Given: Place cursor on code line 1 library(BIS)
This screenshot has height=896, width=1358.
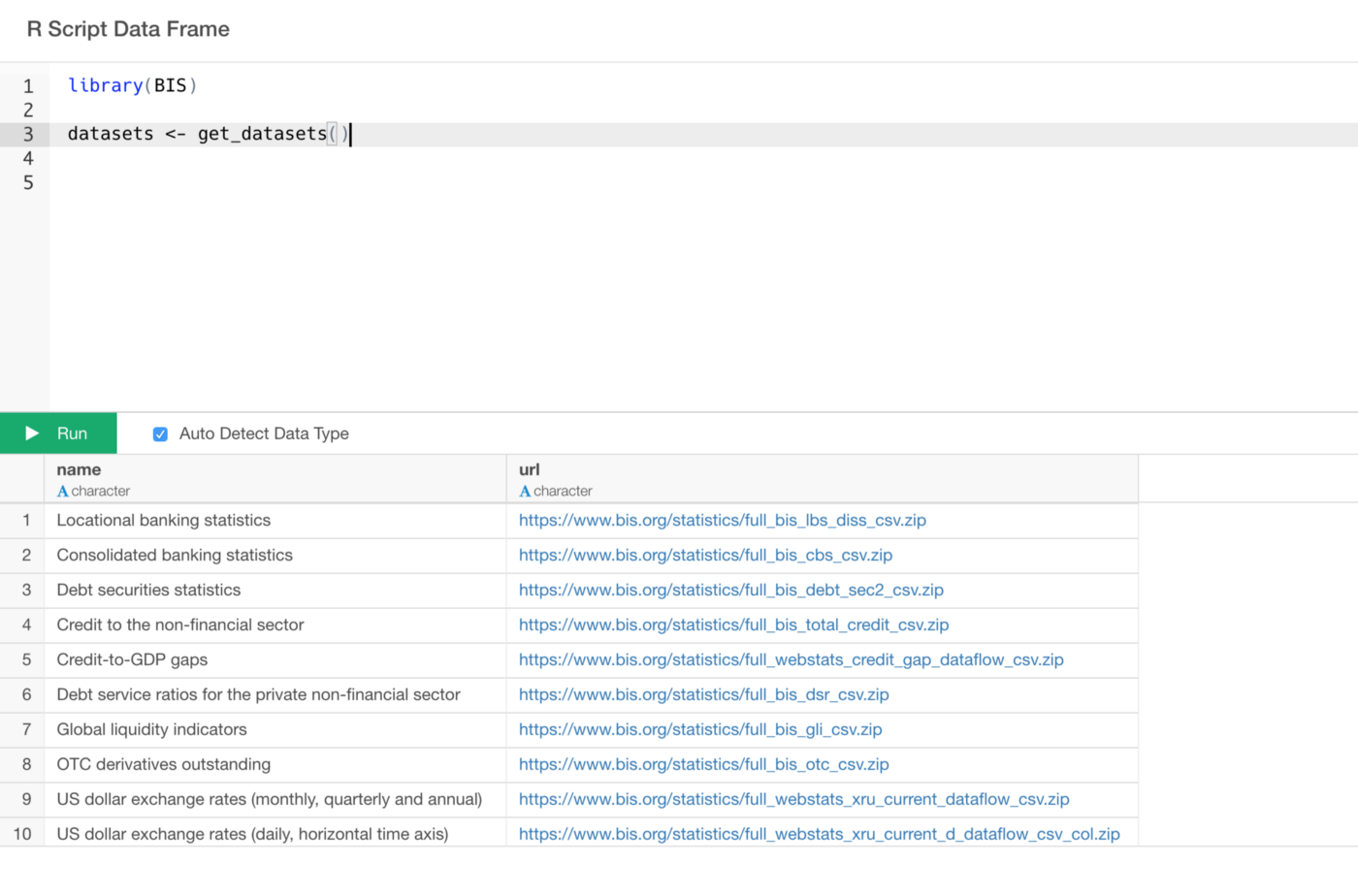Looking at the screenshot, I should 132,85.
